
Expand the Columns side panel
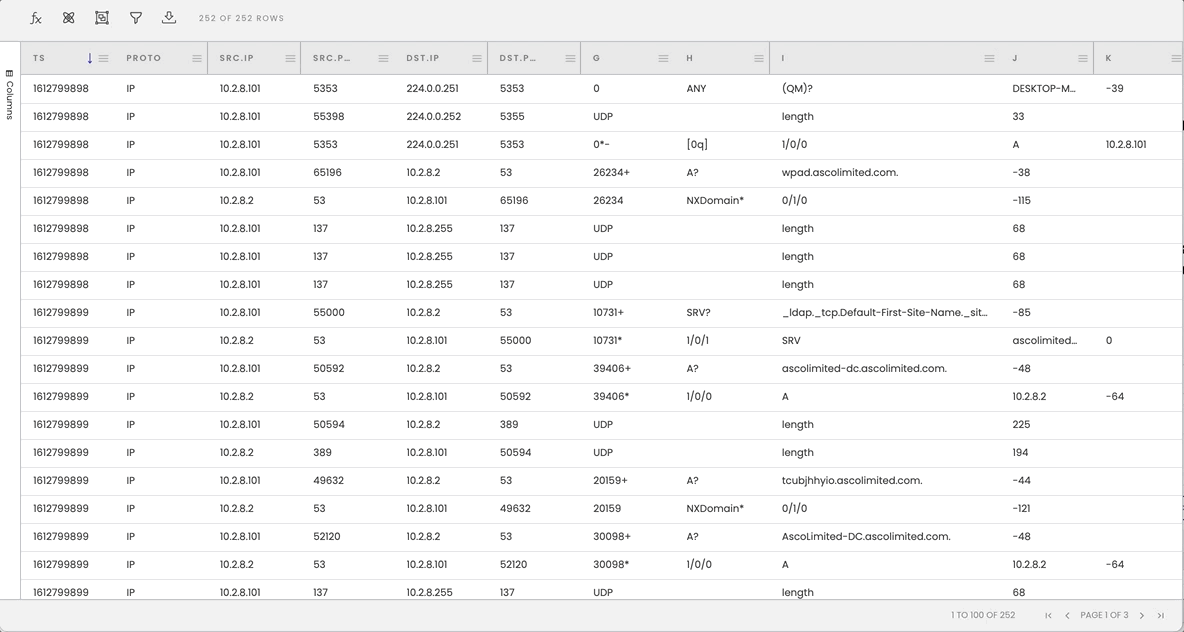pos(10,94)
